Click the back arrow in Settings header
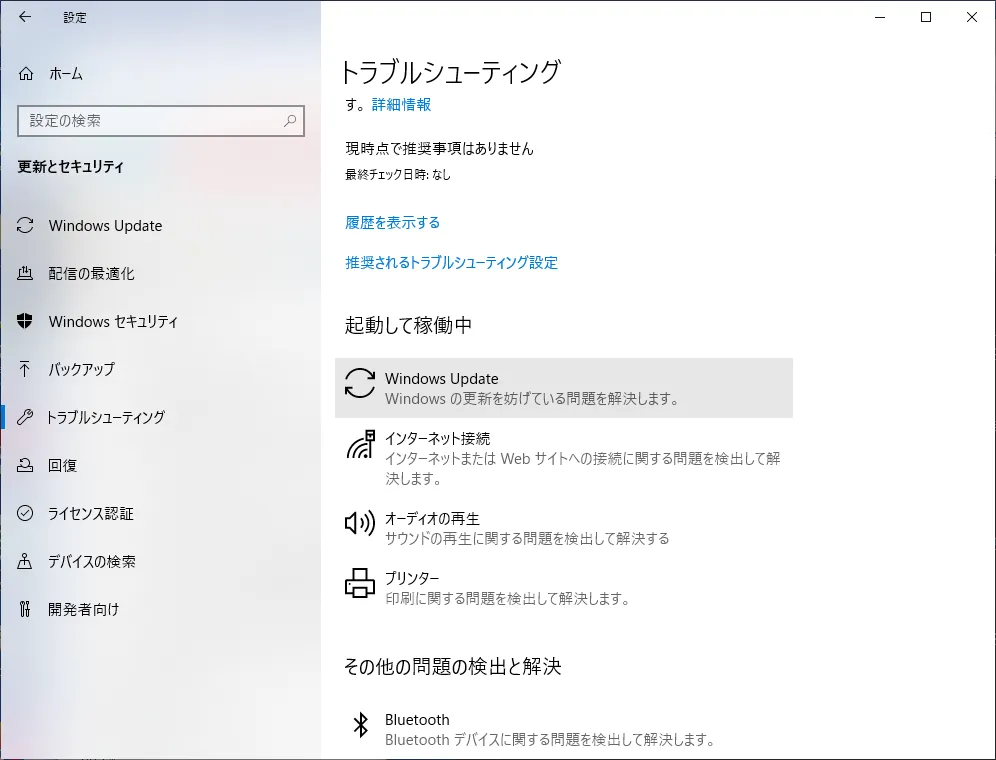This screenshot has width=996, height=760. (25, 17)
